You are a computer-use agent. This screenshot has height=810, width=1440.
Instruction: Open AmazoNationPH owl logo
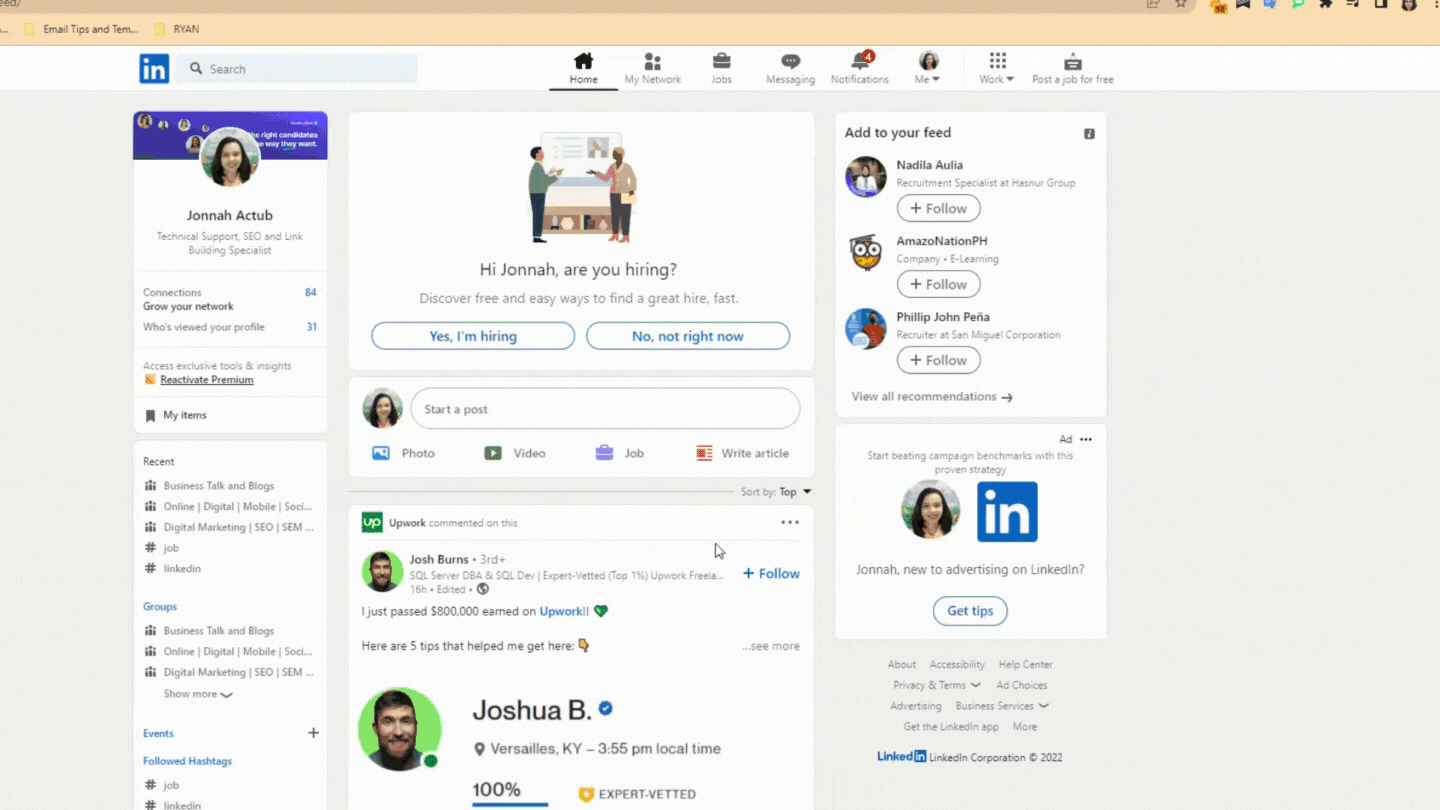[x=866, y=253]
